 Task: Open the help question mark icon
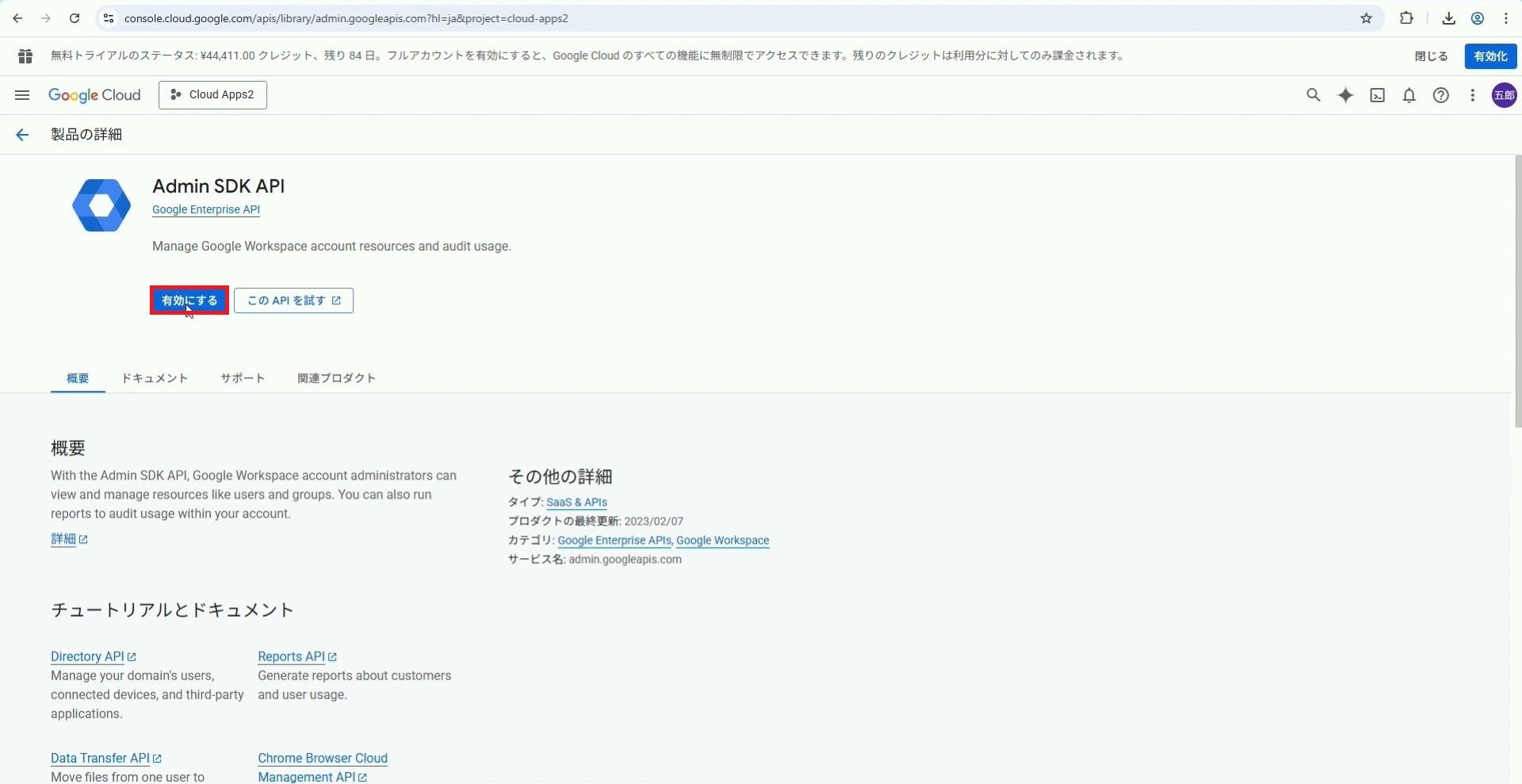pyautogui.click(x=1440, y=95)
